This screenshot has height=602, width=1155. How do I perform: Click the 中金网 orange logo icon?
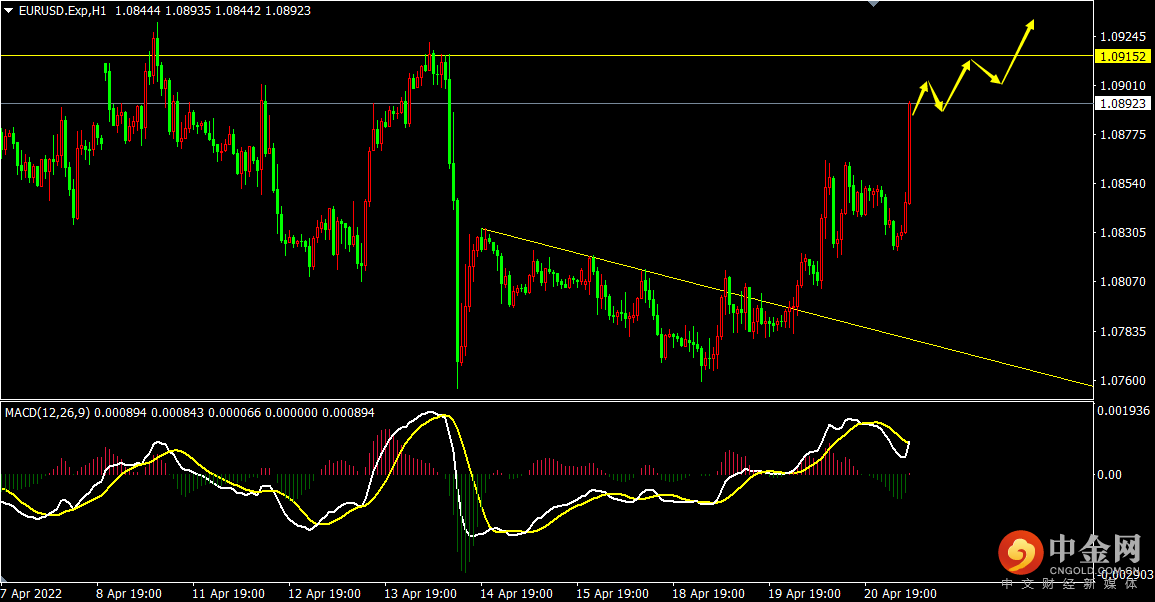click(x=1021, y=552)
